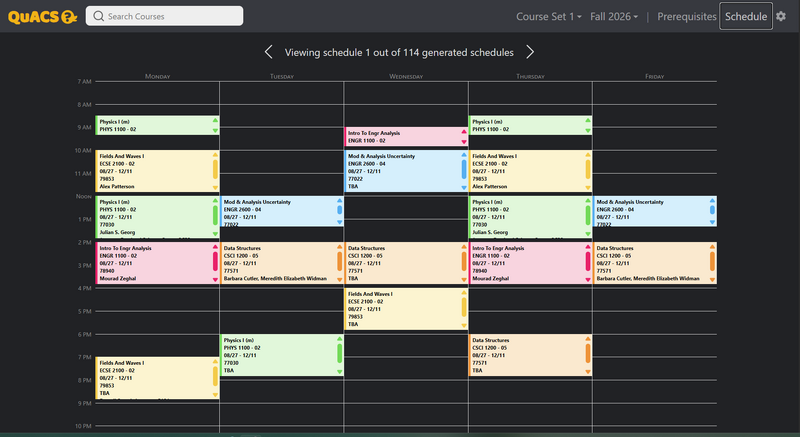This screenshot has height=437, width=800.
Task: Go to the previous generated schedule
Action: (x=269, y=52)
